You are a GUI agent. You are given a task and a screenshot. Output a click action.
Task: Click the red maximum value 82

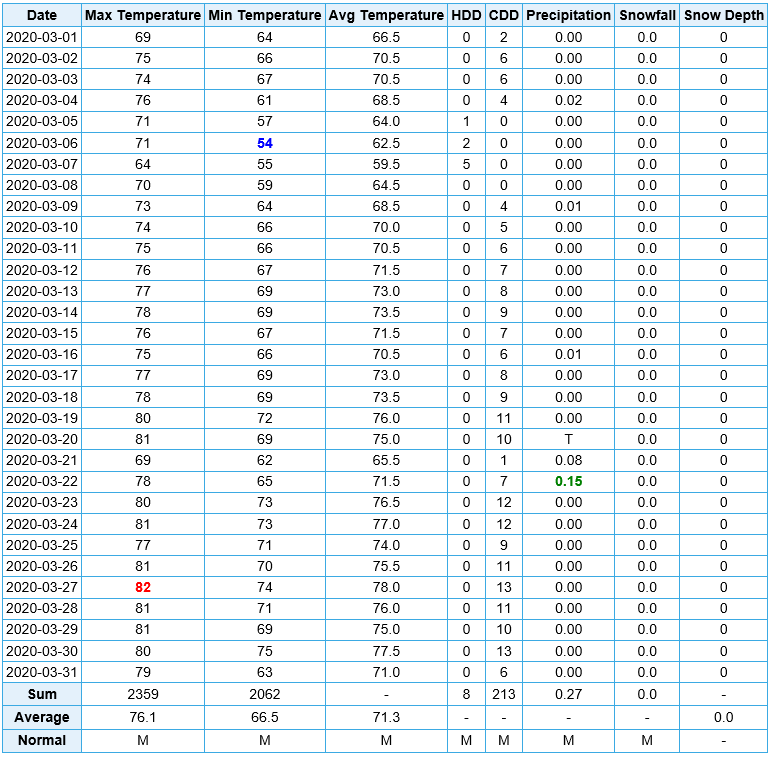tap(143, 587)
